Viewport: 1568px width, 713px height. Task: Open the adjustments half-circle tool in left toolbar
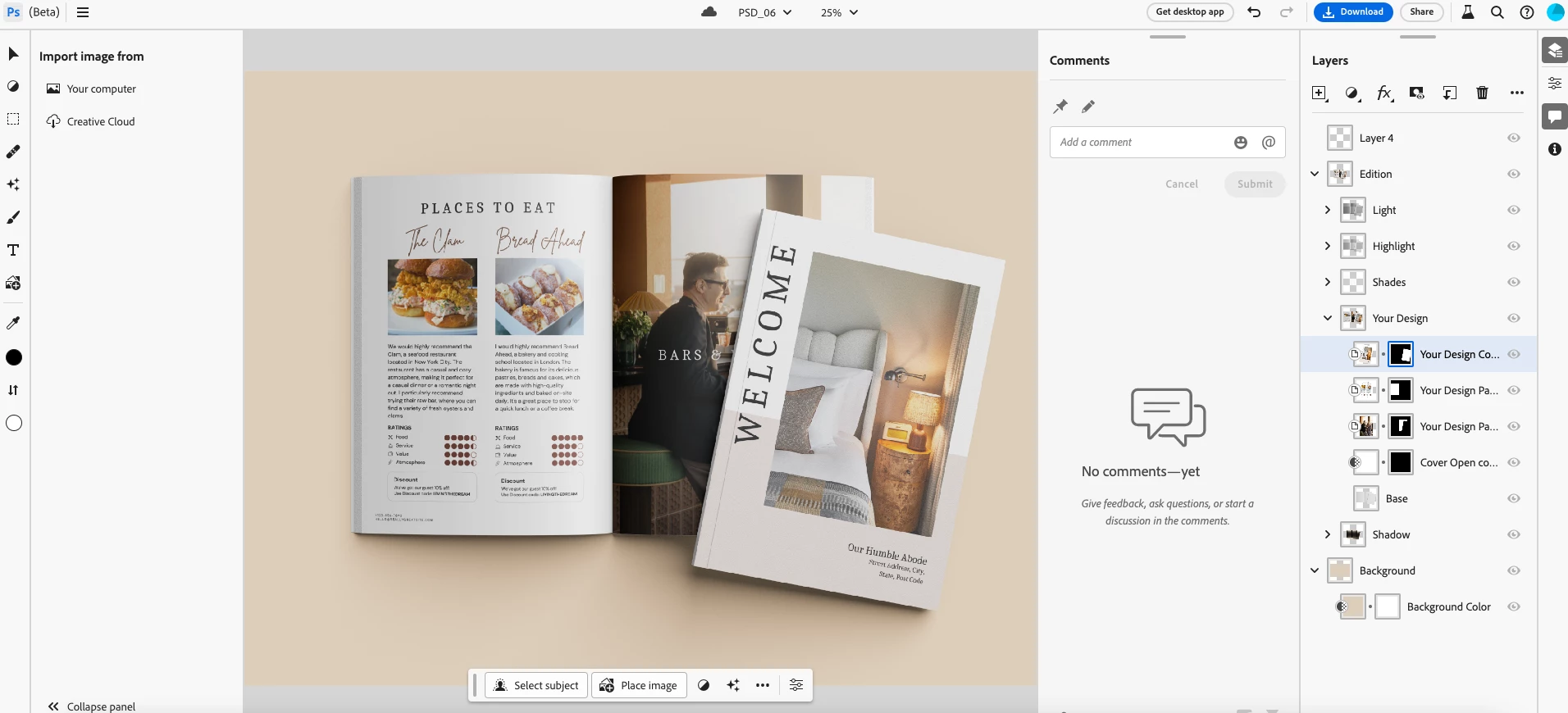click(x=13, y=86)
